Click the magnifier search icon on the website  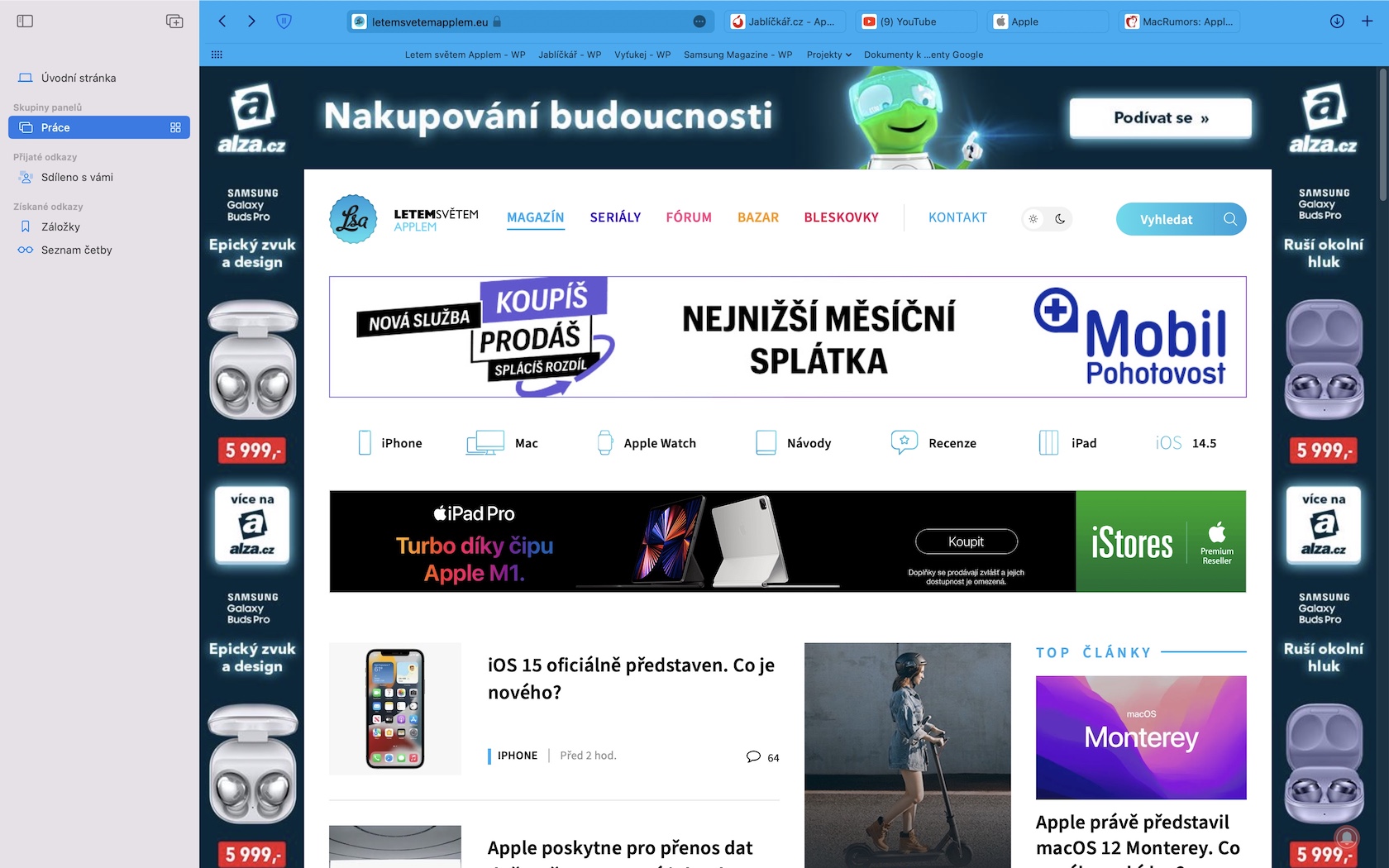(x=1230, y=219)
